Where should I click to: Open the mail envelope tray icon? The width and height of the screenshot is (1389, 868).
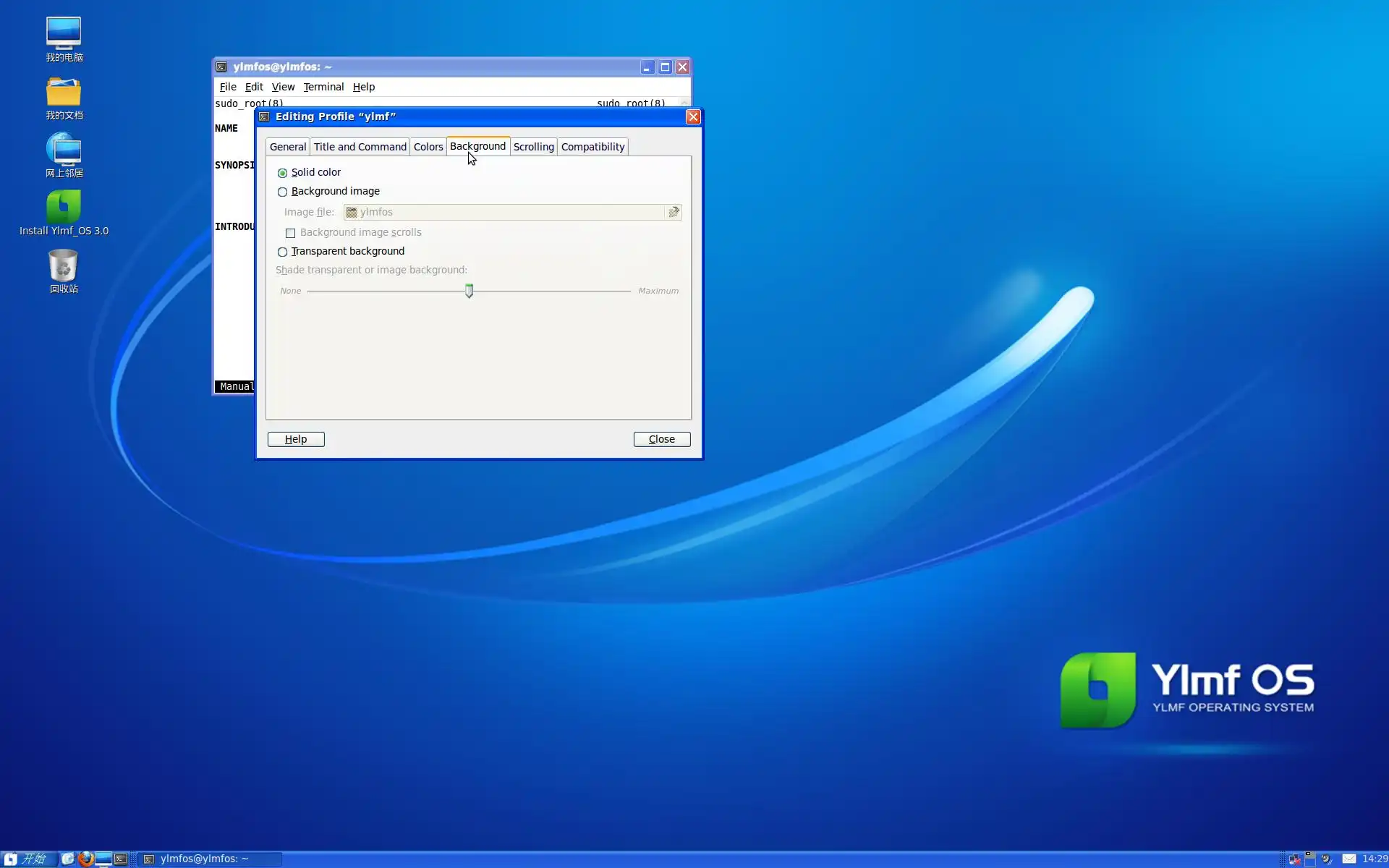click(1348, 859)
